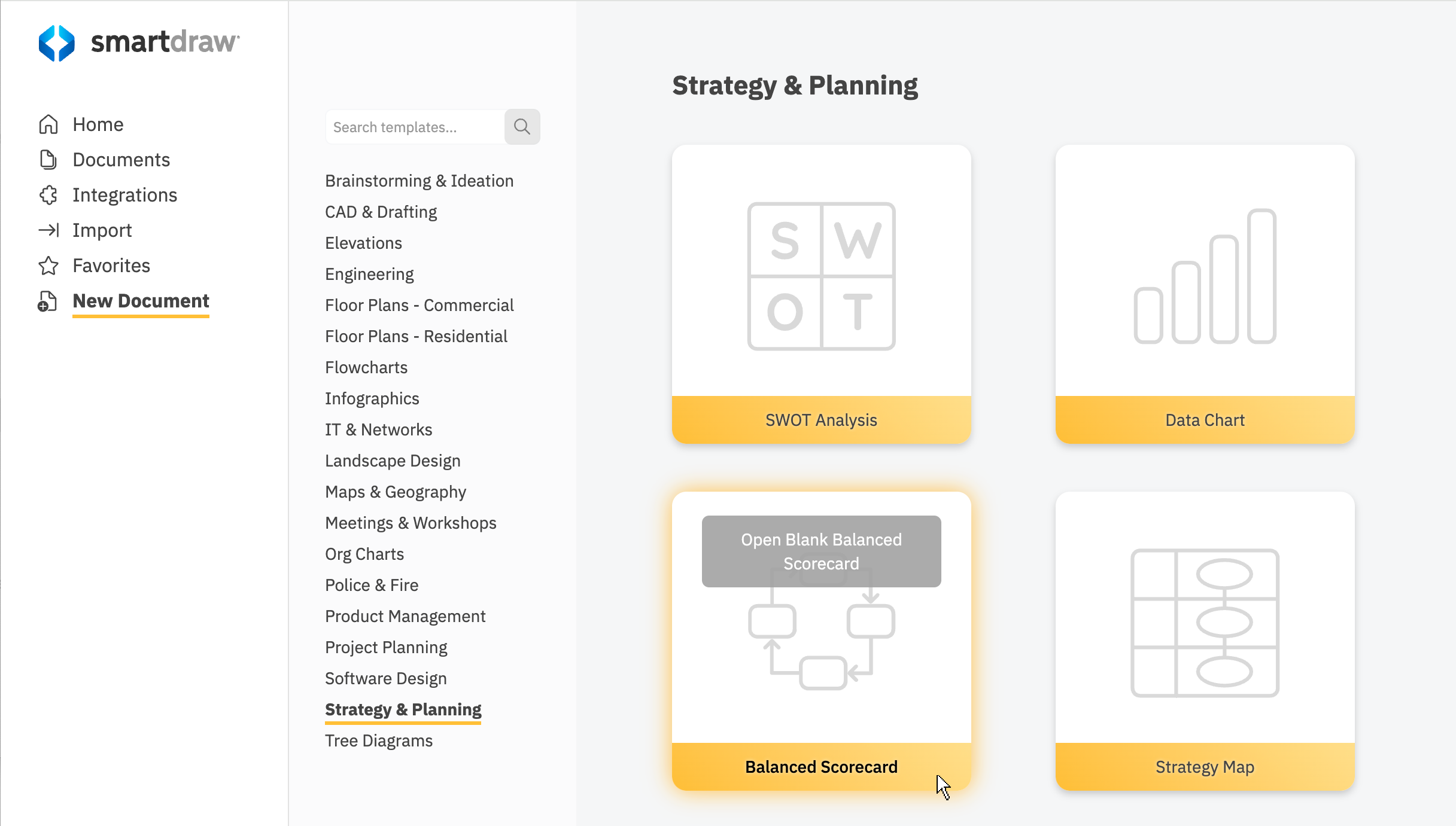Click the Strategy & Planning category

(x=403, y=709)
